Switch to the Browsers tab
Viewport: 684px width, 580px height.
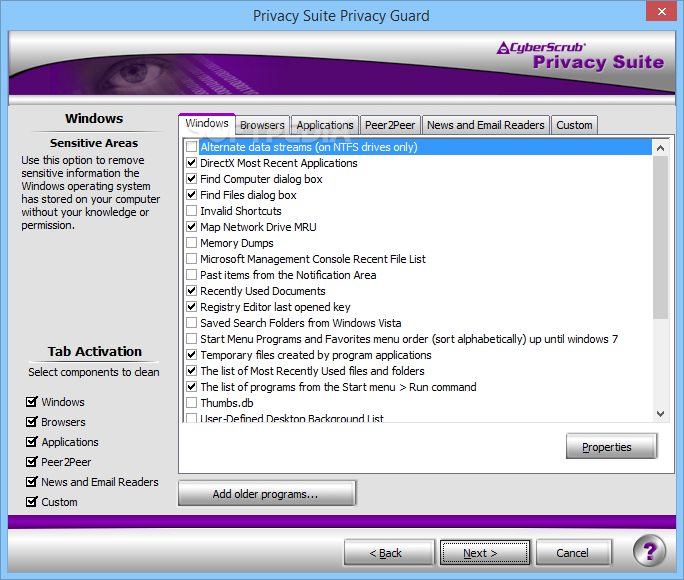262,125
